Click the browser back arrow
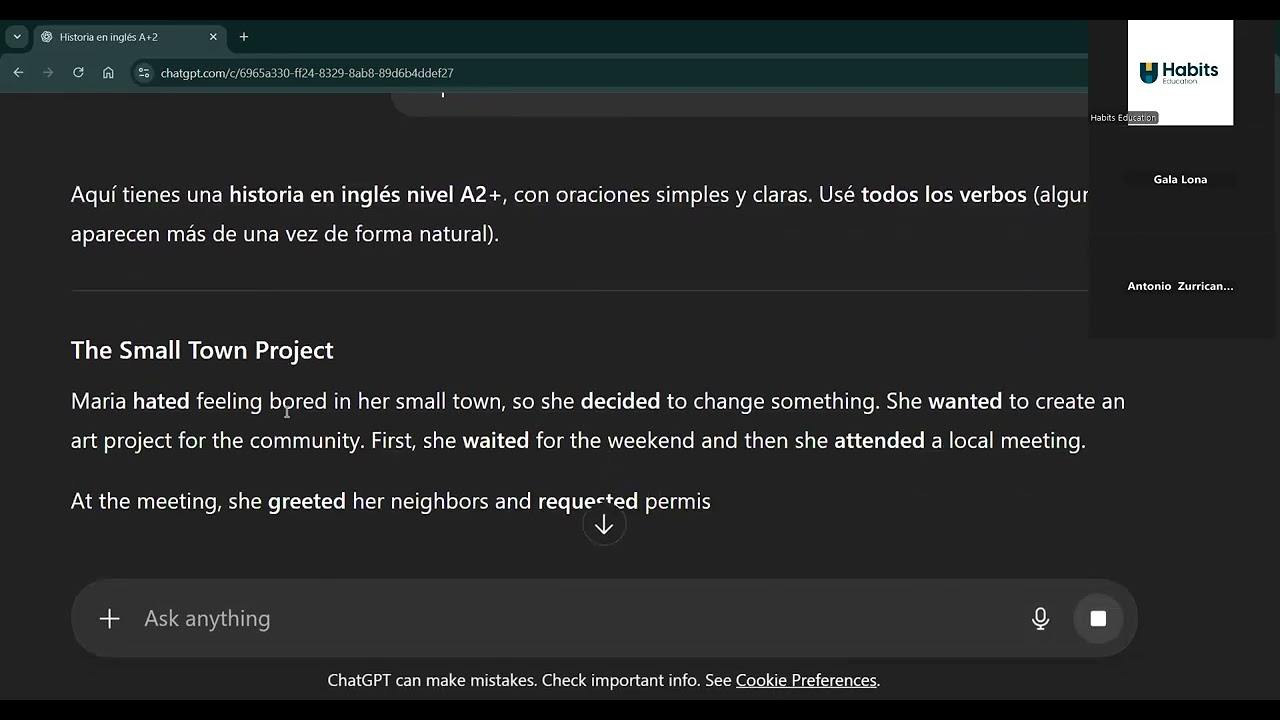 (18, 73)
